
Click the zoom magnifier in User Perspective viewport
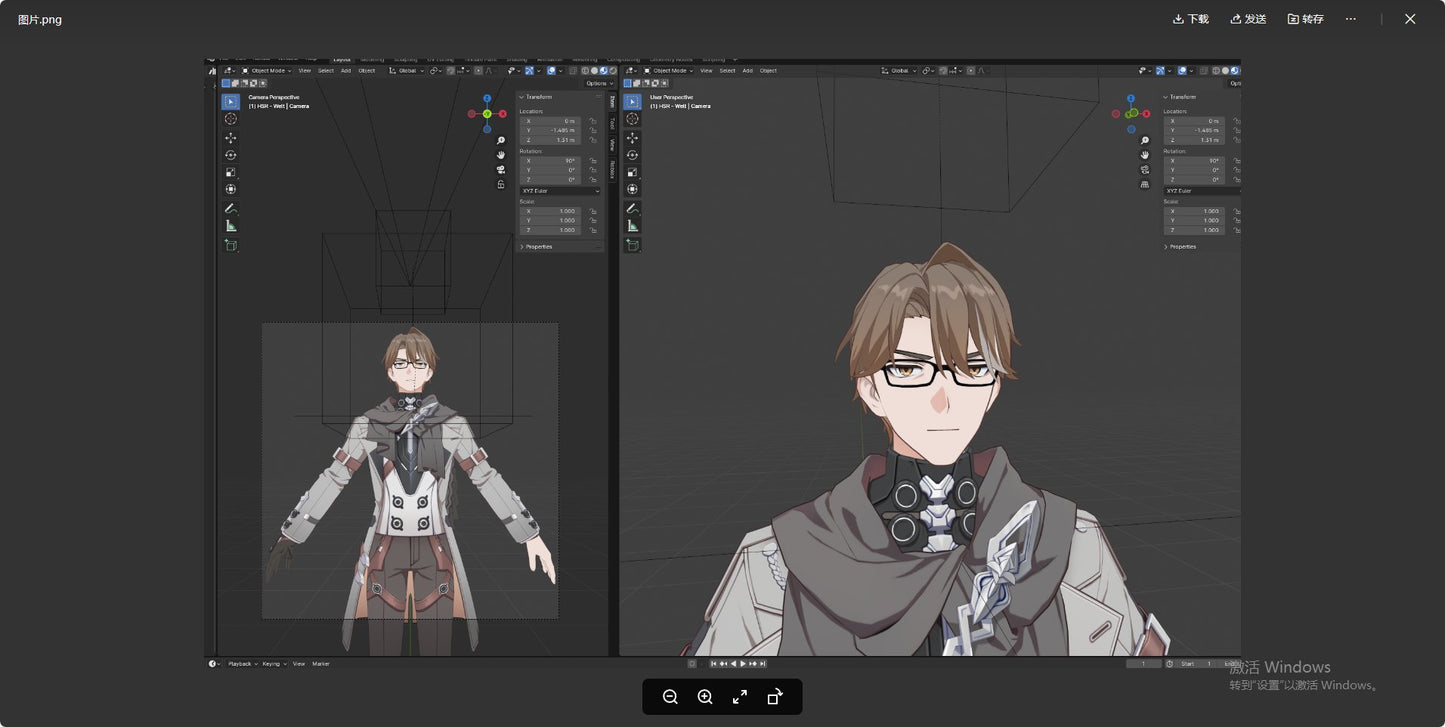click(1144, 140)
